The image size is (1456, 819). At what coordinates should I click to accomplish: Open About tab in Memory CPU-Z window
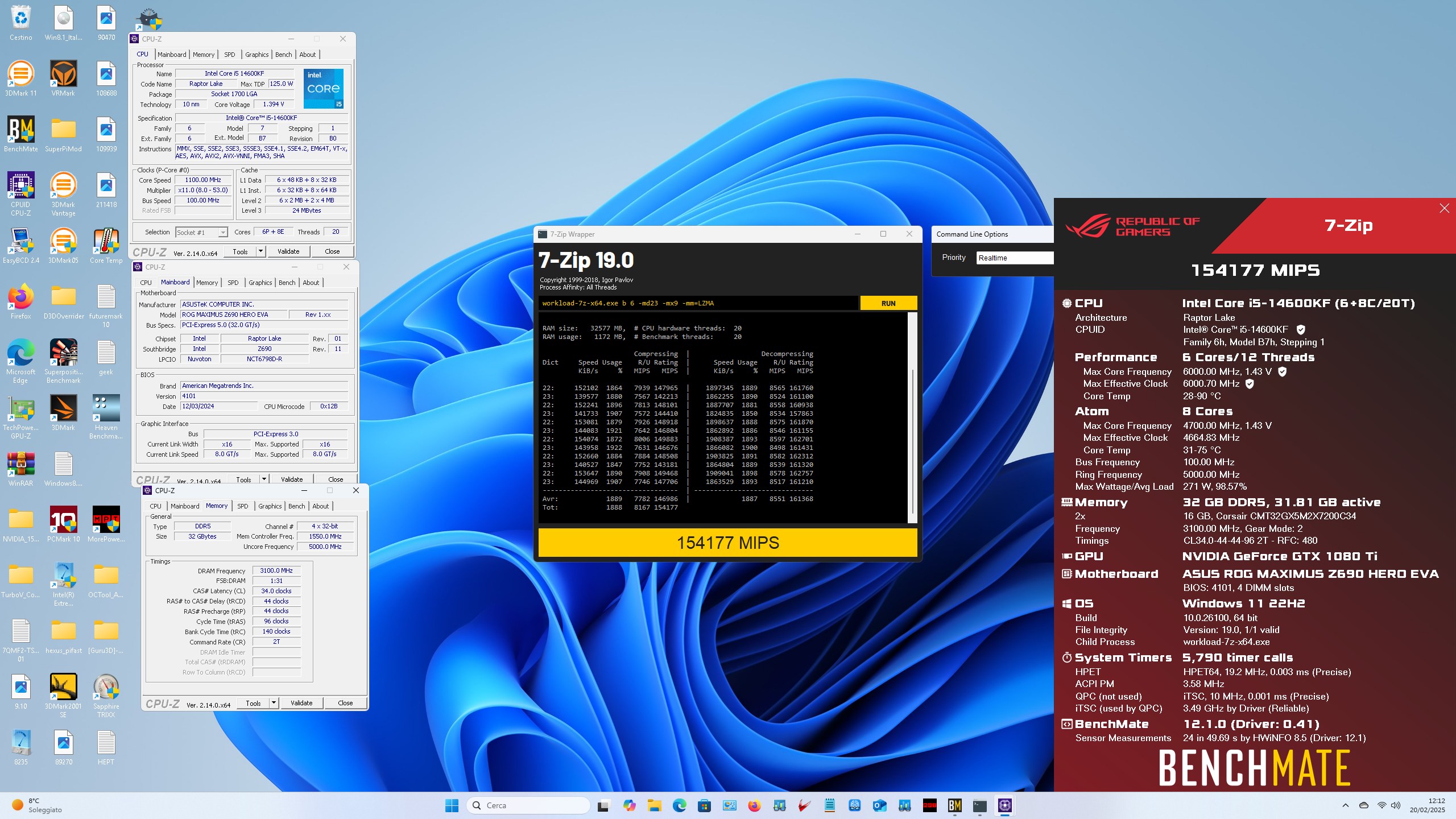pyautogui.click(x=320, y=506)
